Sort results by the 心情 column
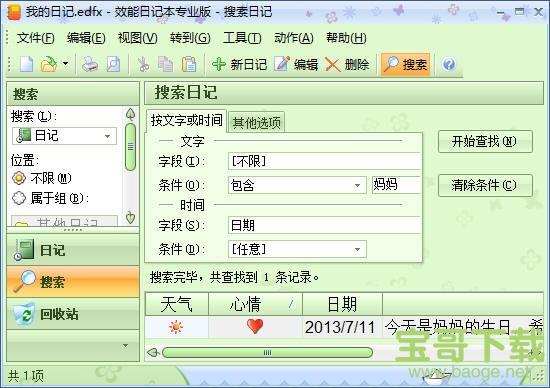 coord(255,304)
